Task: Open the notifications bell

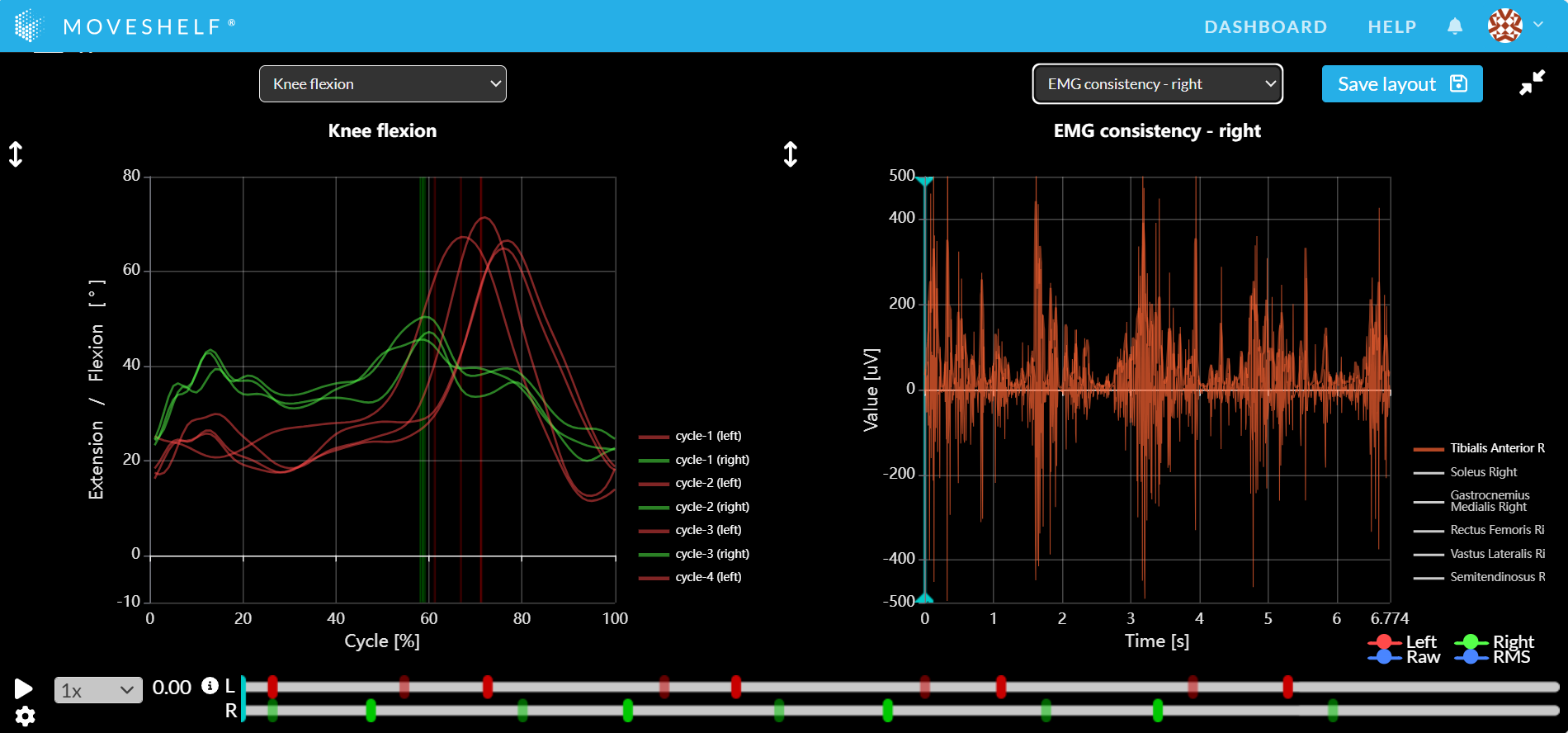Action: coord(1455,26)
